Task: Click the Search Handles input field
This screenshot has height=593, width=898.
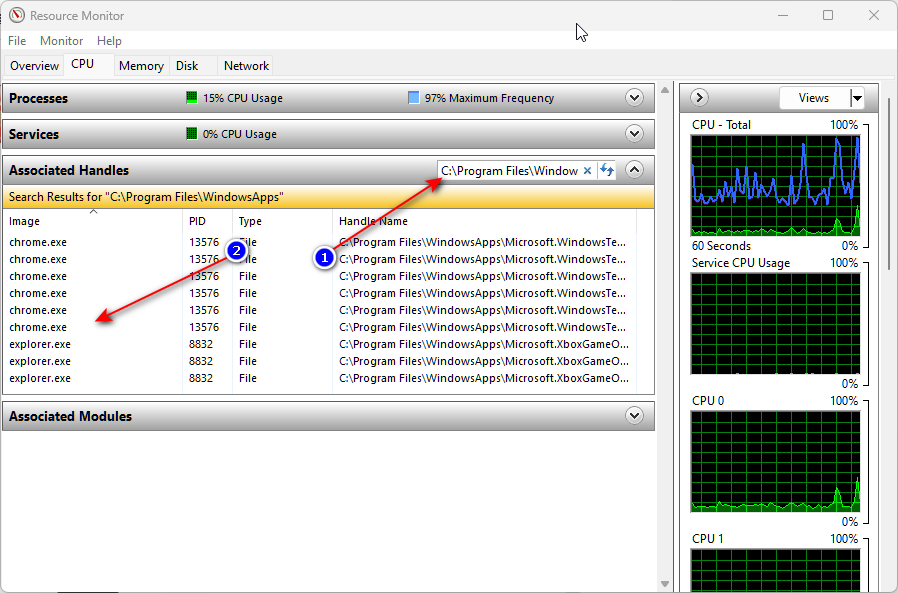Action: tap(509, 171)
